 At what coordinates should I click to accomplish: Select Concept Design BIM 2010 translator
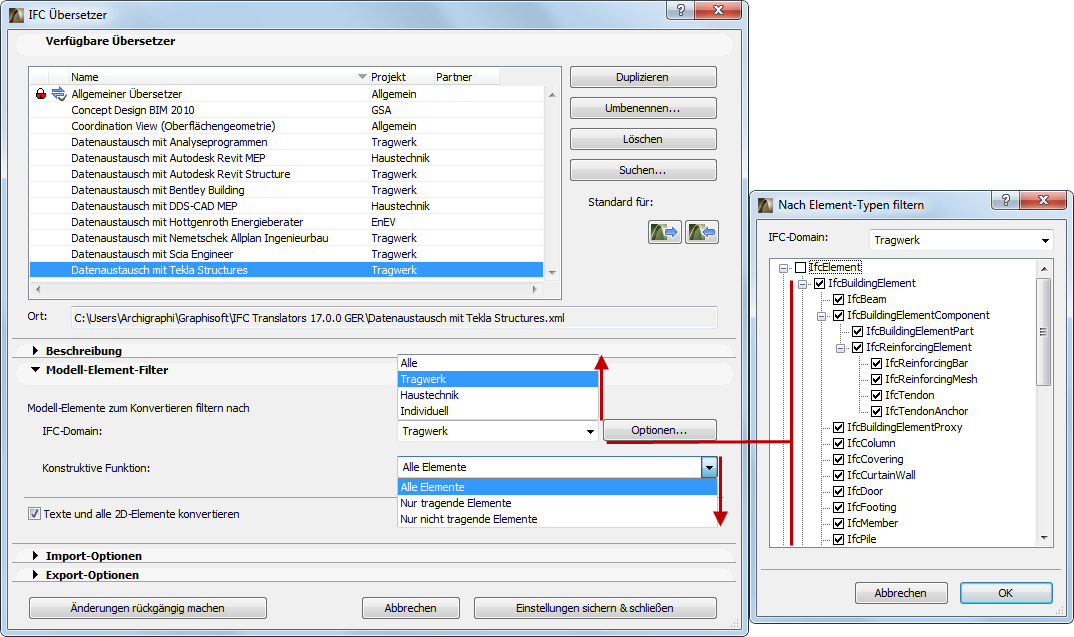coord(286,110)
